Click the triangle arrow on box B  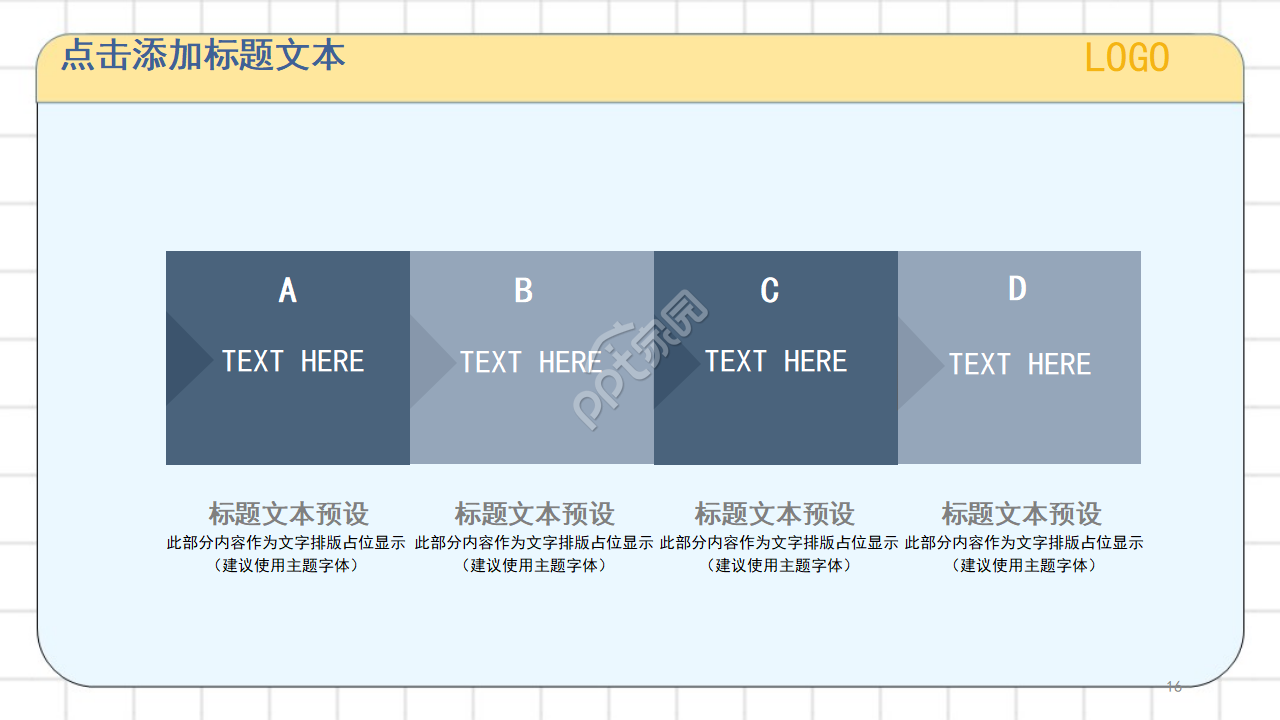[428, 361]
